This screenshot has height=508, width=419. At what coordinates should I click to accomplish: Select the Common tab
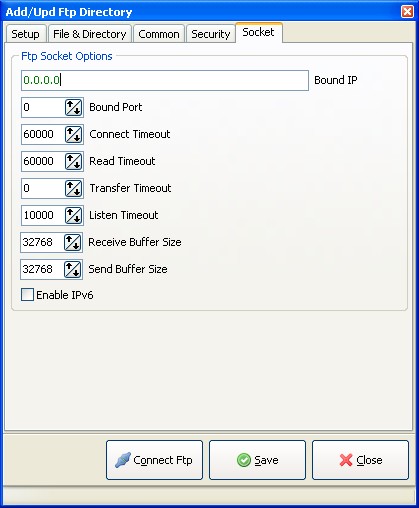[x=159, y=34]
